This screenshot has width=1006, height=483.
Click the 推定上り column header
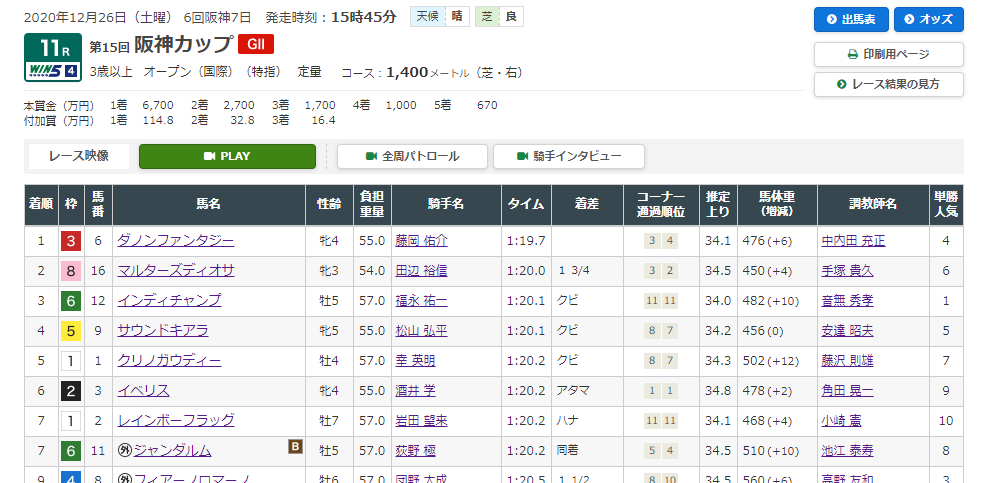point(719,205)
